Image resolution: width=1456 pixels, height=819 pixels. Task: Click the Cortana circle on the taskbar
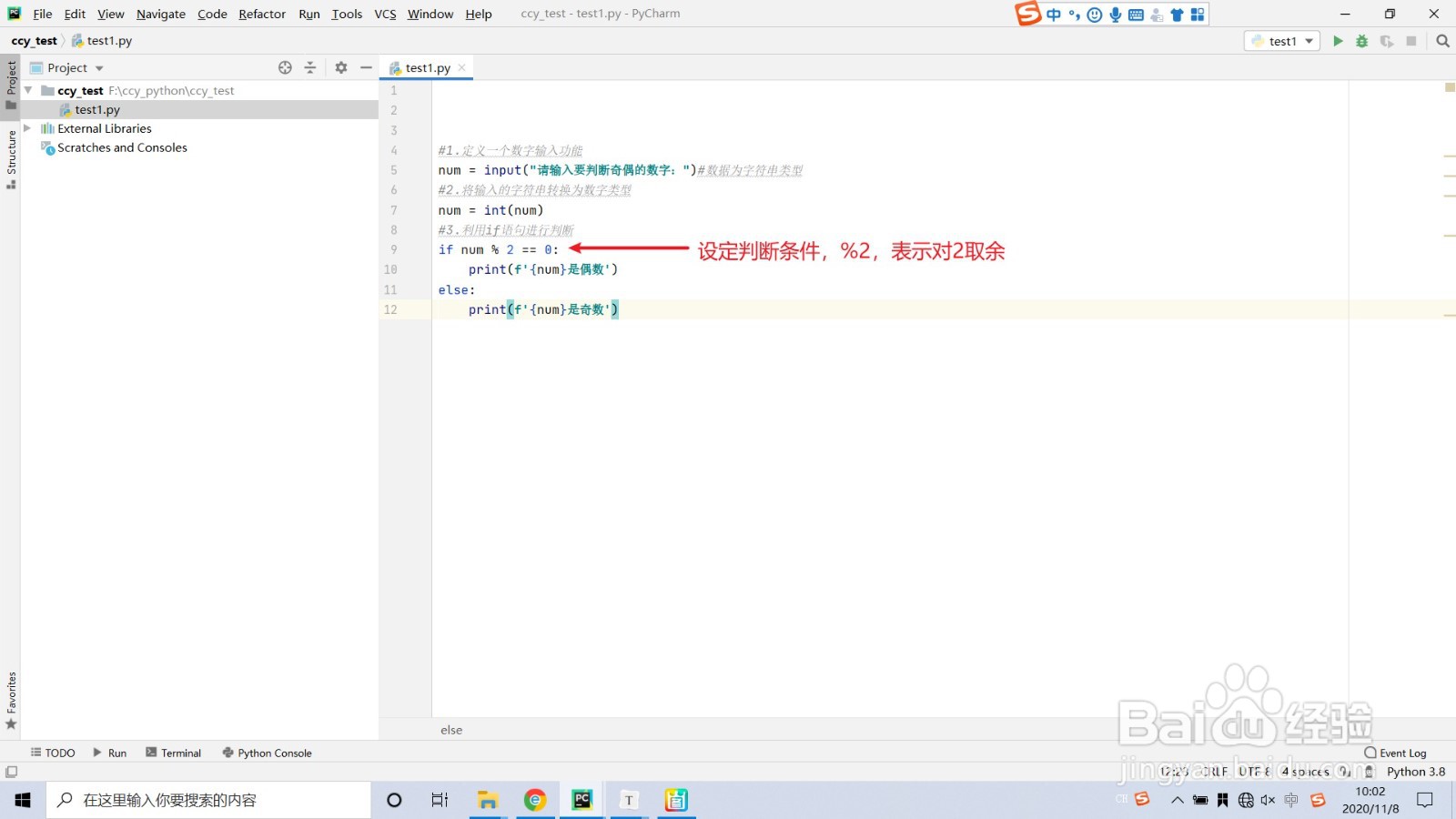(x=394, y=800)
